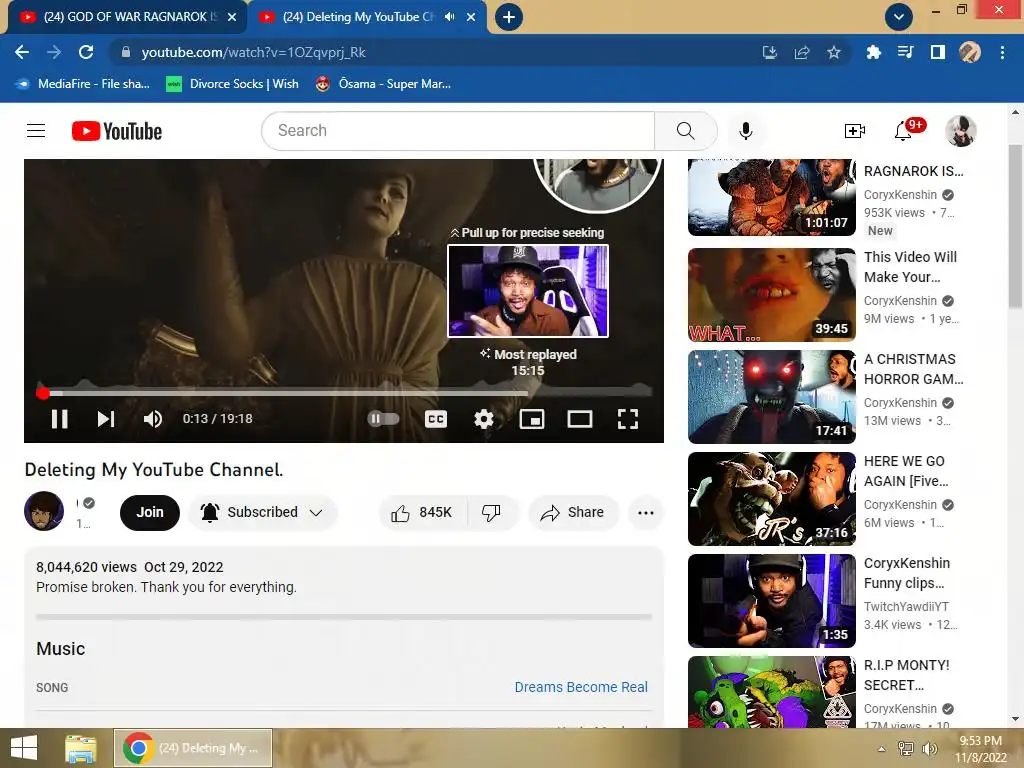Image resolution: width=1024 pixels, height=768 pixels.
Task: Click the video progress bar scrubber
Action: point(43,393)
